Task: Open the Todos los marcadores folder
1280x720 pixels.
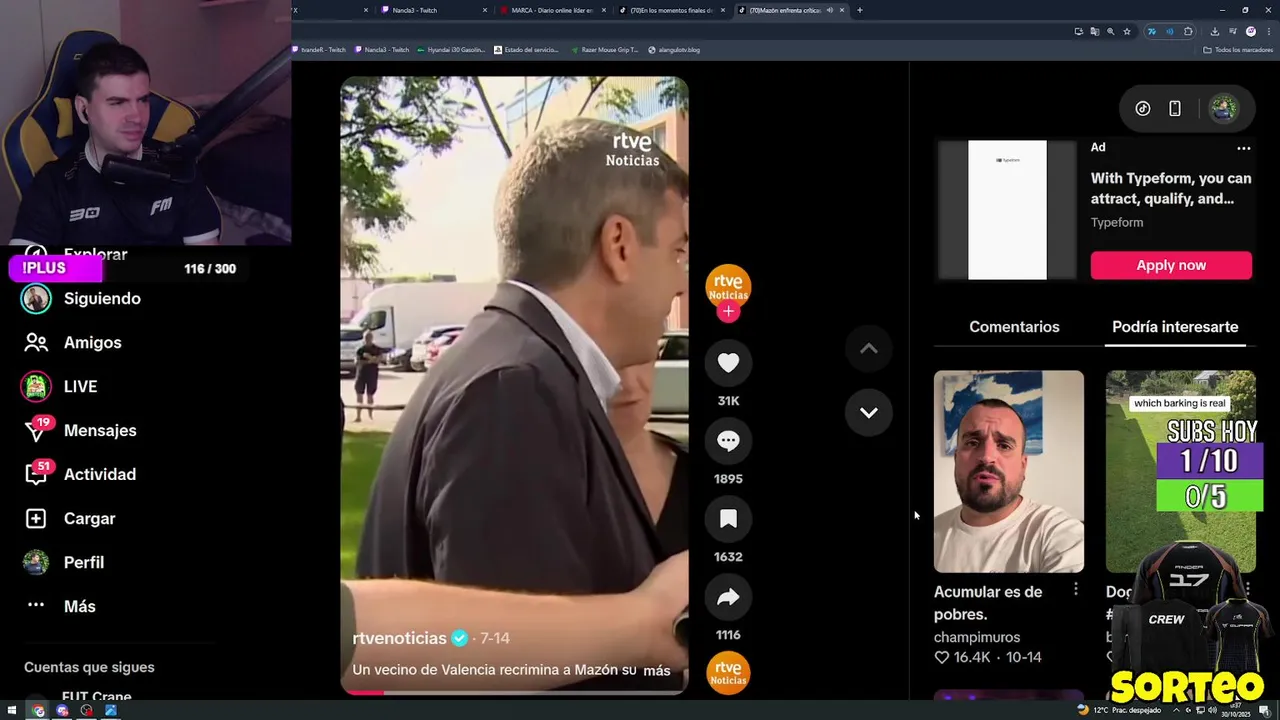Action: point(1238,50)
